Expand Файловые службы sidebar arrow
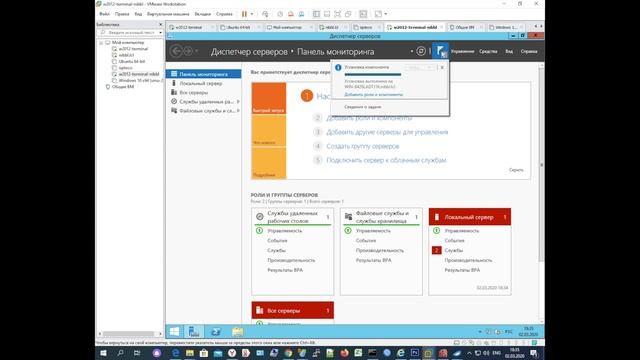The width and height of the screenshot is (640, 360). tap(238, 111)
